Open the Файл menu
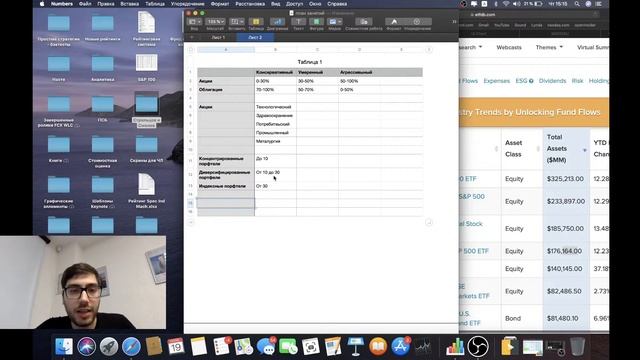This screenshot has height=360, width=640. (x=85, y=4)
